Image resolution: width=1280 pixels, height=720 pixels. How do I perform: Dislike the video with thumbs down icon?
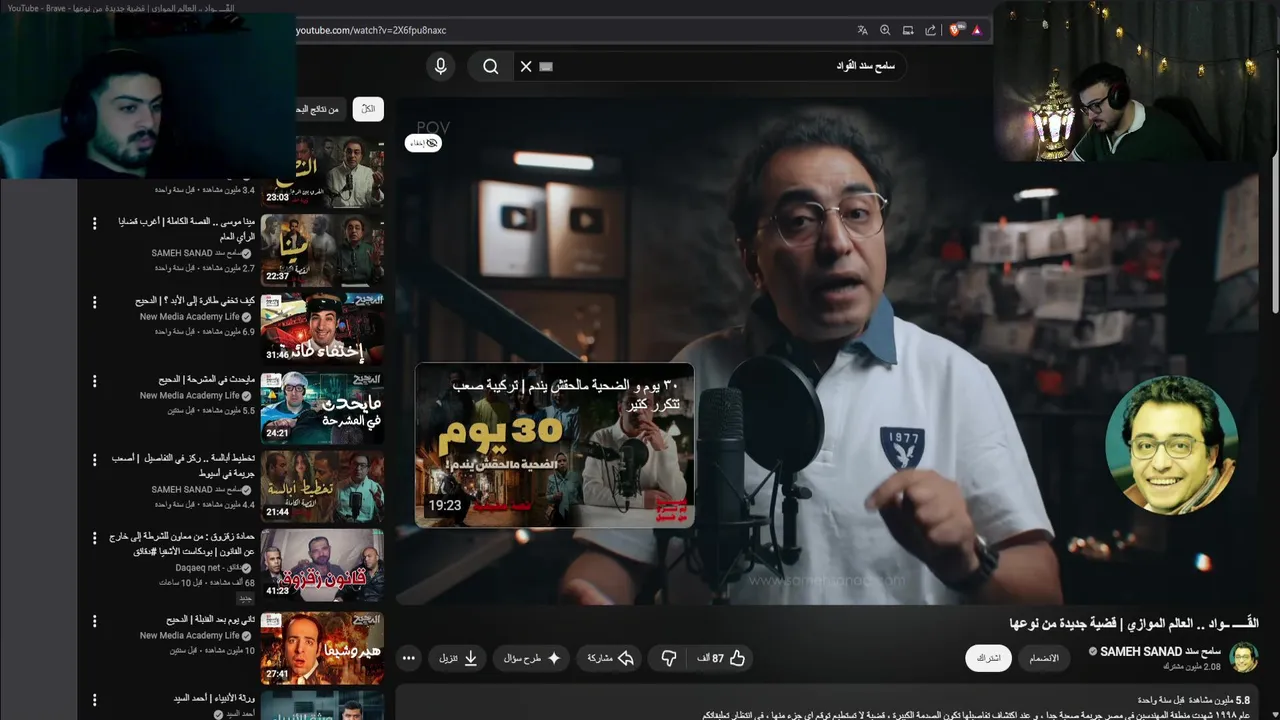click(x=669, y=658)
